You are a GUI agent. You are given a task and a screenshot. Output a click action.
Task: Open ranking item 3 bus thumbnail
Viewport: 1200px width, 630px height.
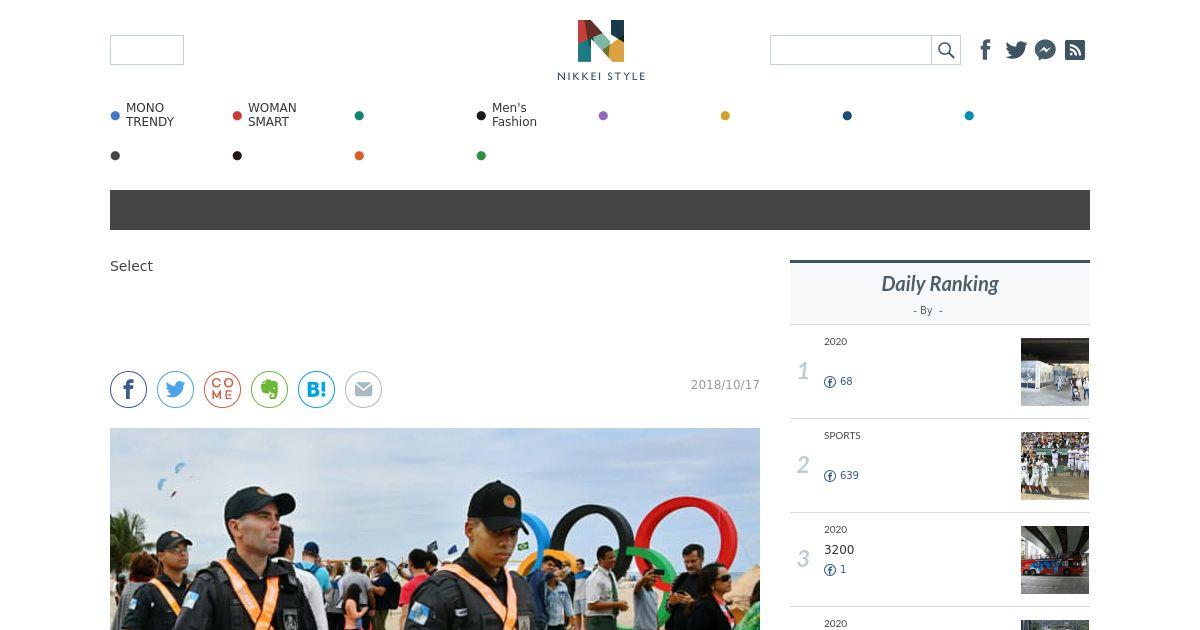(x=1055, y=560)
